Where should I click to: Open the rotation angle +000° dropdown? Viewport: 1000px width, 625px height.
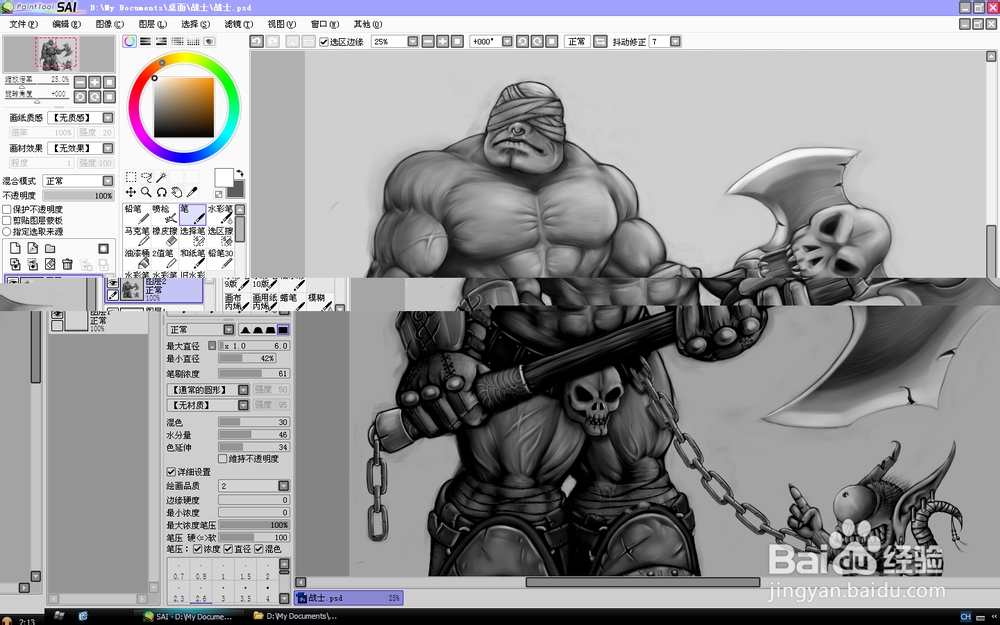(x=507, y=41)
